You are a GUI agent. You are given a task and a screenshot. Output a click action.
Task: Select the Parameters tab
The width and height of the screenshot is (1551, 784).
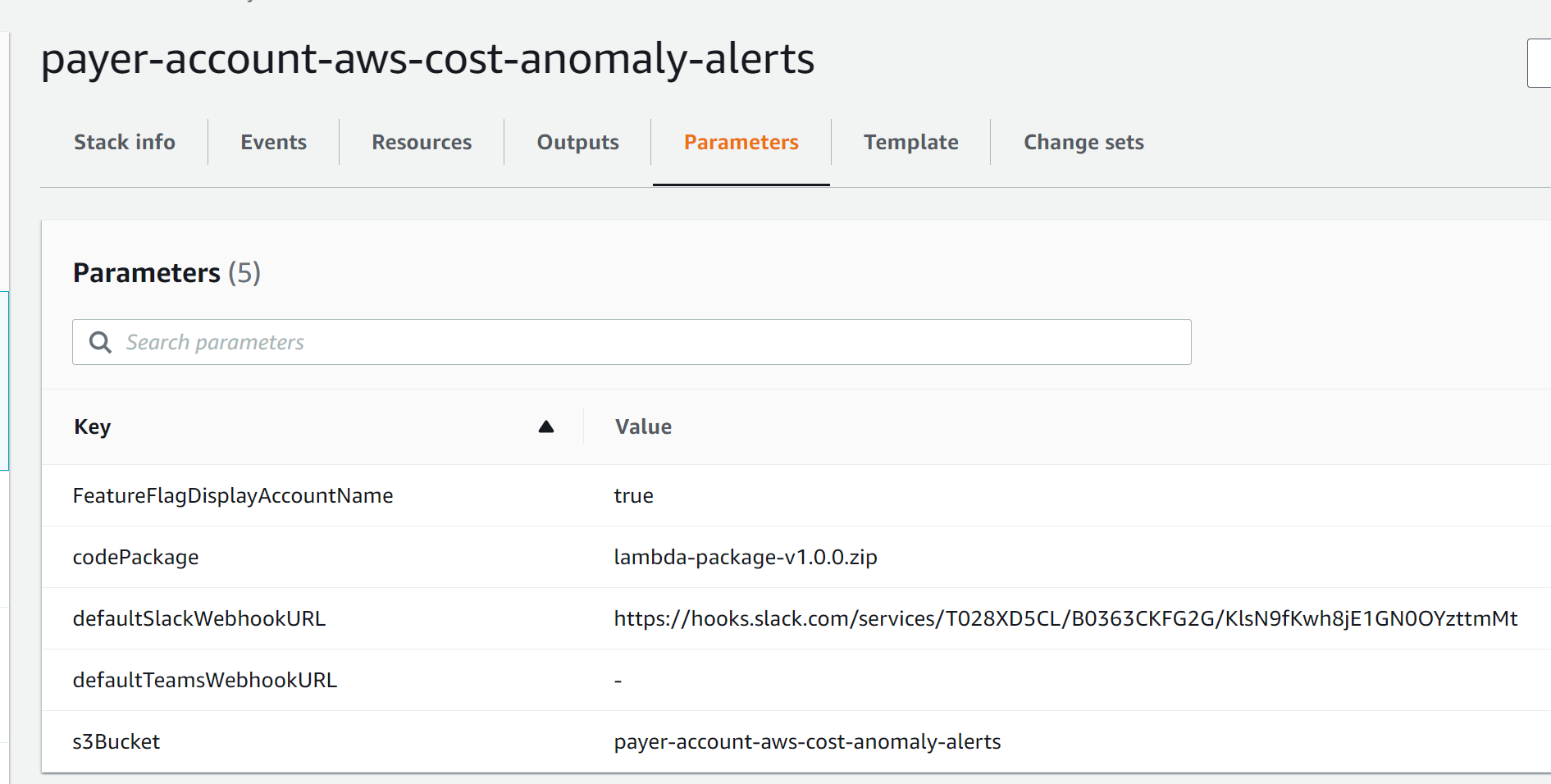coord(741,142)
